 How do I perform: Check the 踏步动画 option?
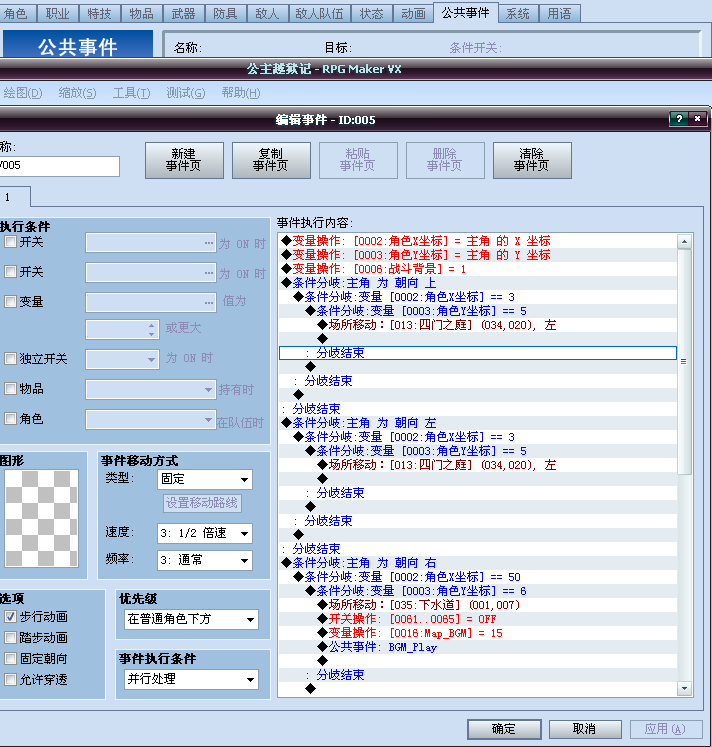(10, 637)
